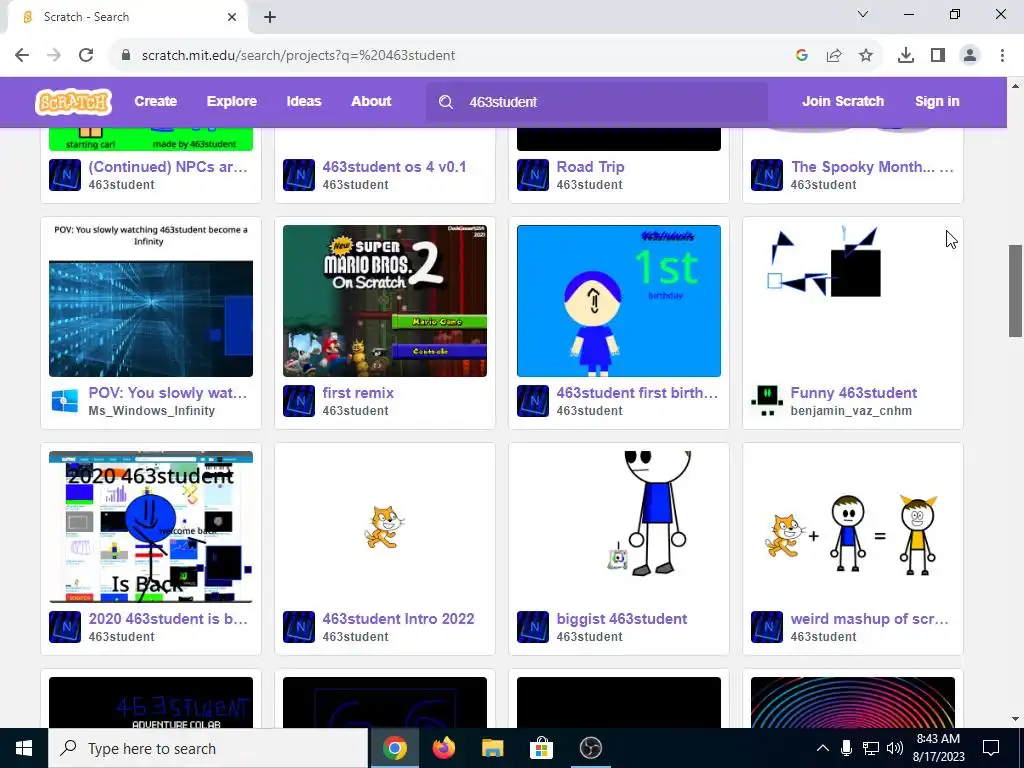This screenshot has height=768, width=1024.
Task: Expand the tab search chevron
Action: coord(863,14)
